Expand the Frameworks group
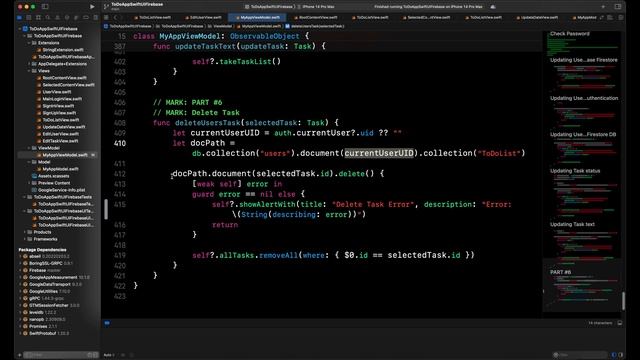 pos(24,239)
